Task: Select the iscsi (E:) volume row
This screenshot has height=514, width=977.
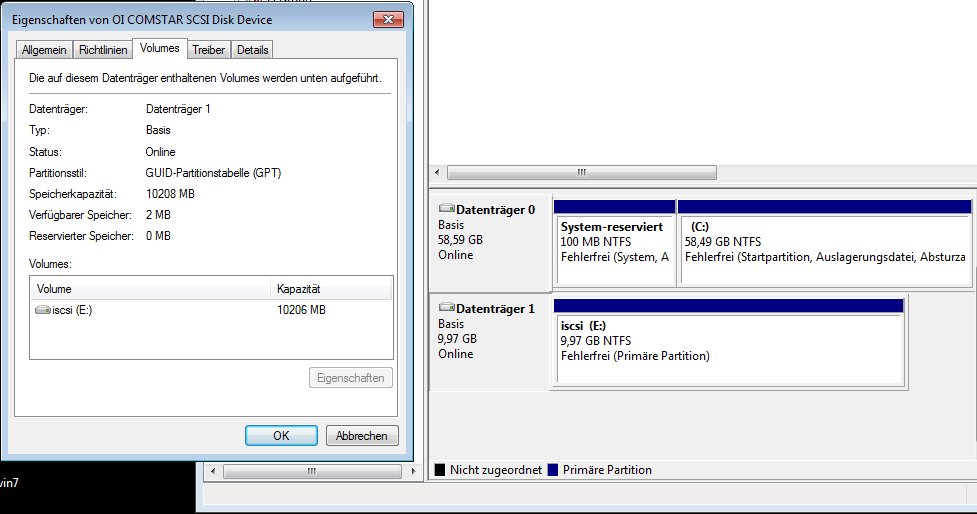Action: click(211, 310)
